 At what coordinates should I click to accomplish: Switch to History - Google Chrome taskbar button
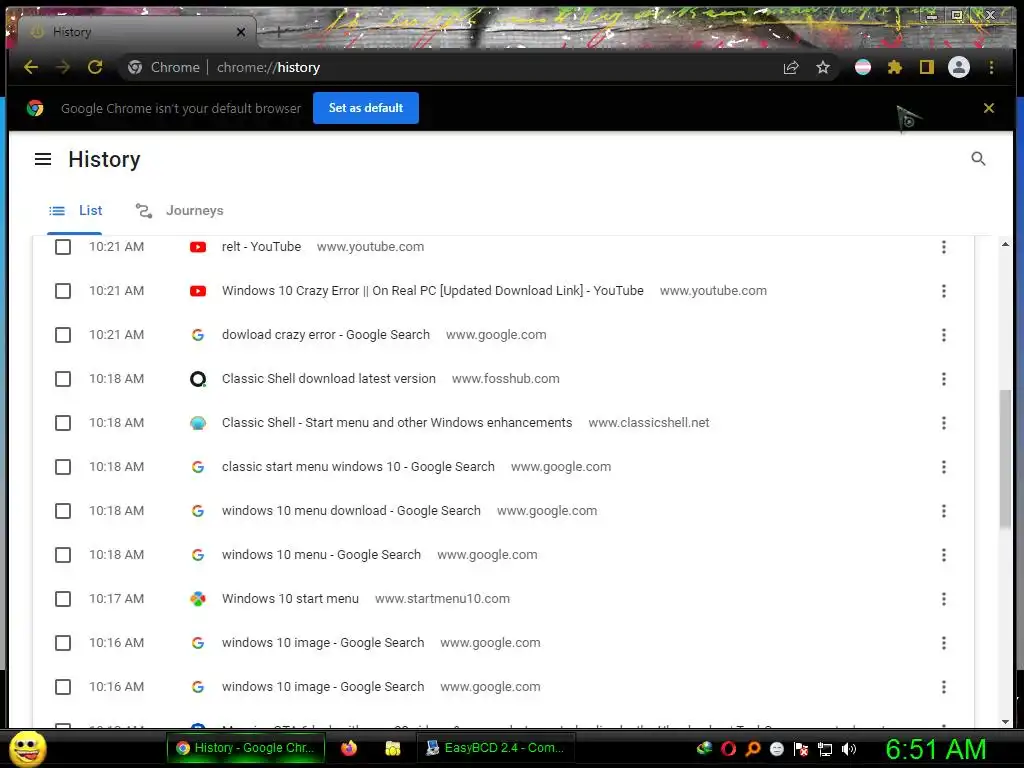tap(244, 748)
